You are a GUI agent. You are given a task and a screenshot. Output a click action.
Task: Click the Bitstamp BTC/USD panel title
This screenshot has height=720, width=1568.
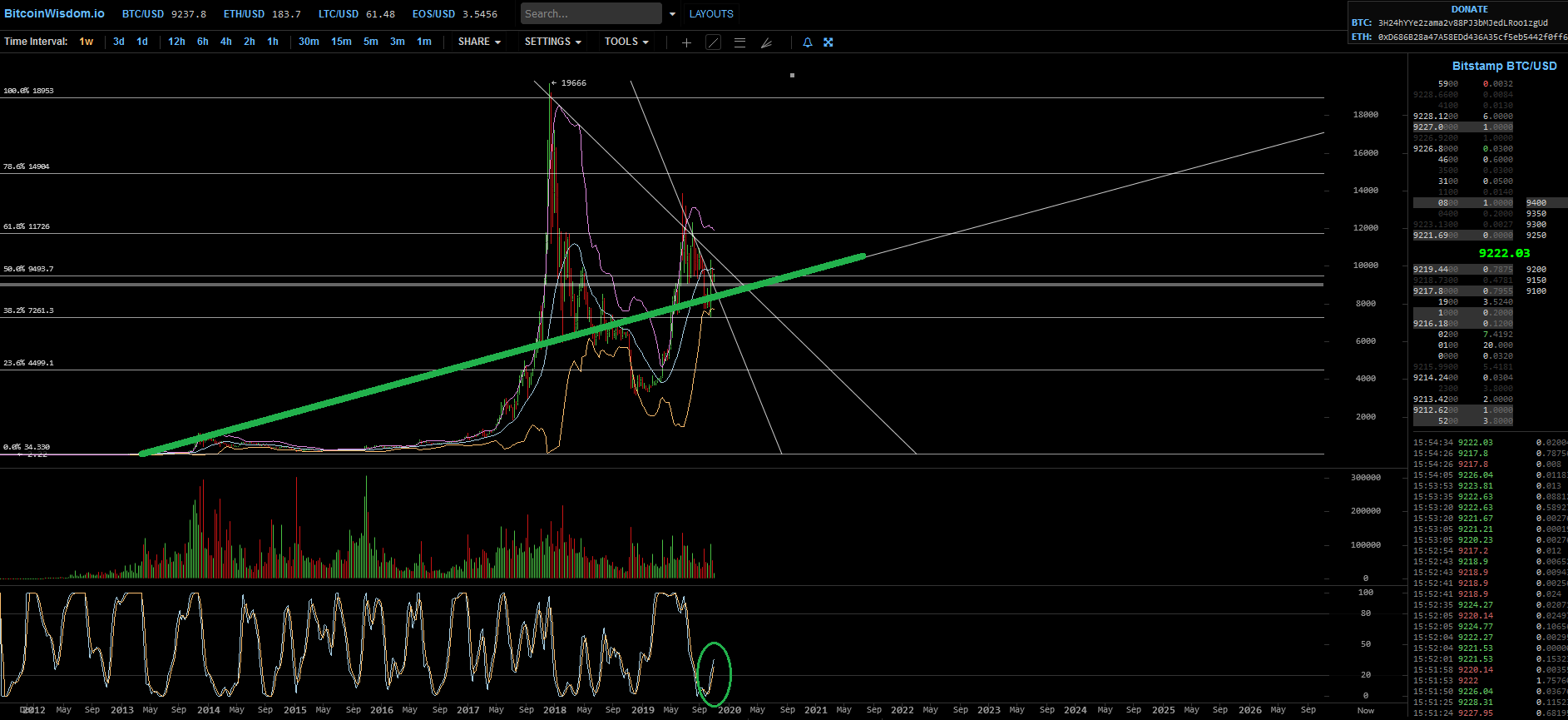pyautogui.click(x=1505, y=66)
